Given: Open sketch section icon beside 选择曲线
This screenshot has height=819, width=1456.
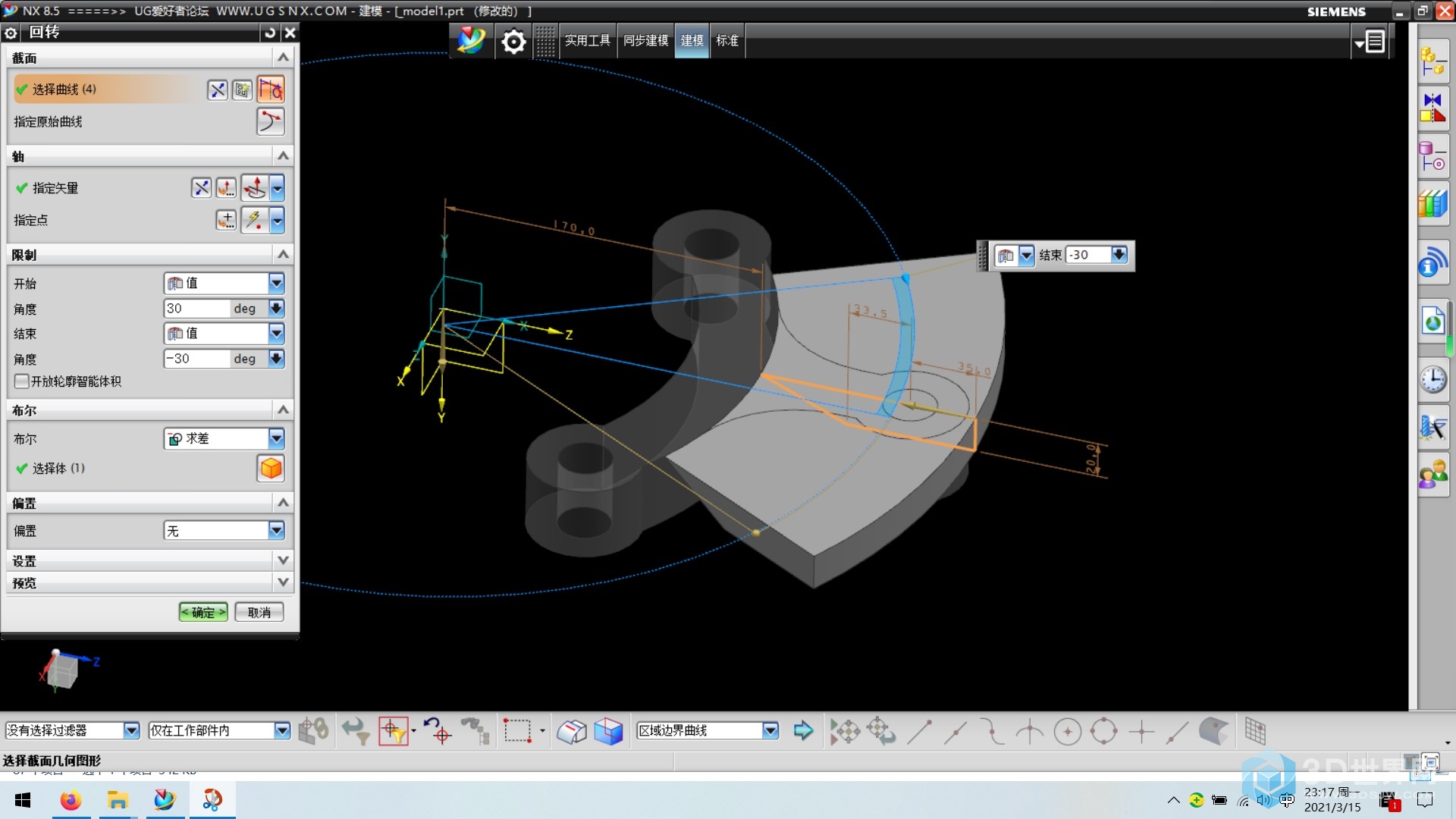Looking at the screenshot, I should [x=242, y=90].
